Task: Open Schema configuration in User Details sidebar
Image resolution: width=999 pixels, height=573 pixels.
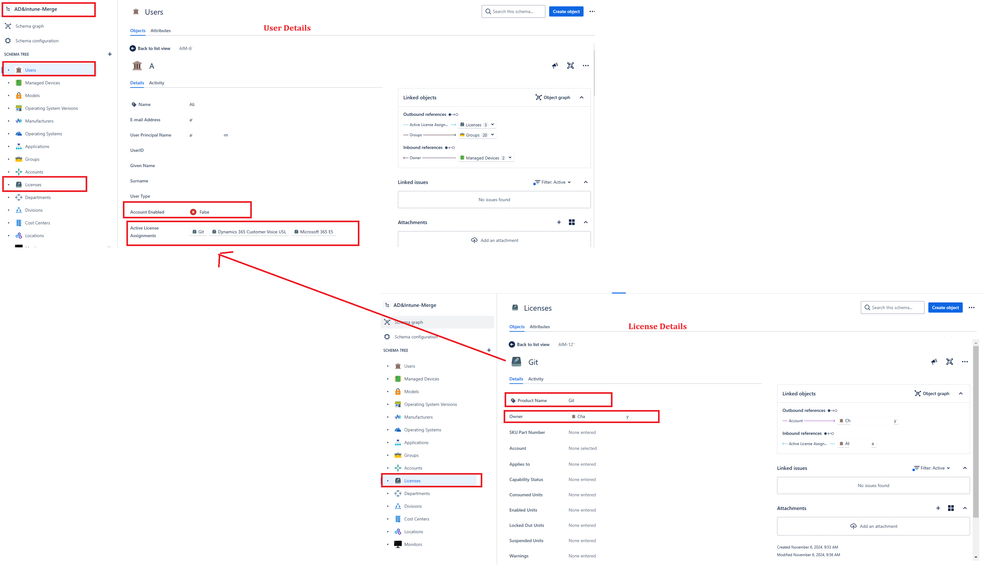Action: pyautogui.click(x=36, y=41)
